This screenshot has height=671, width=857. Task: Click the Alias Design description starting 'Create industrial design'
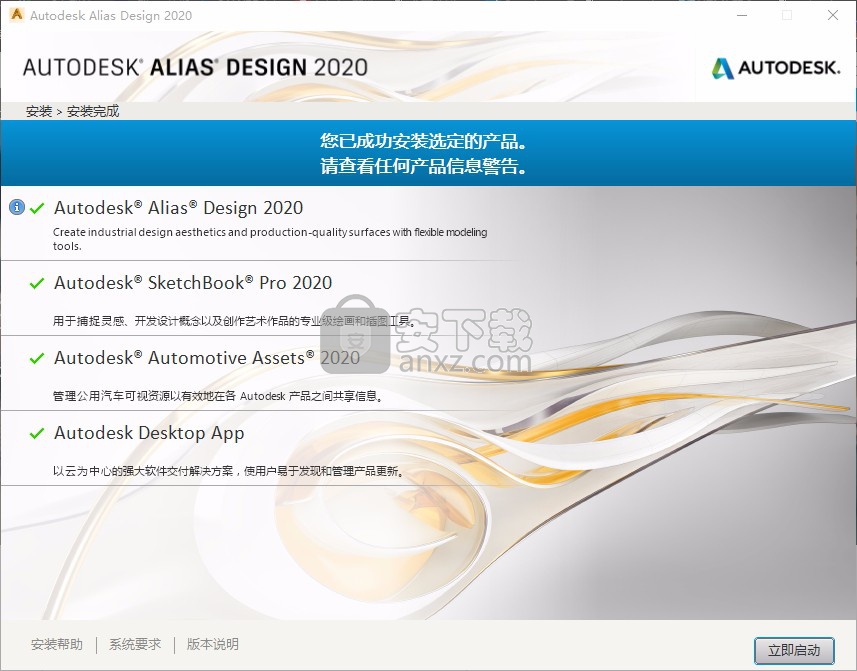tap(270, 239)
